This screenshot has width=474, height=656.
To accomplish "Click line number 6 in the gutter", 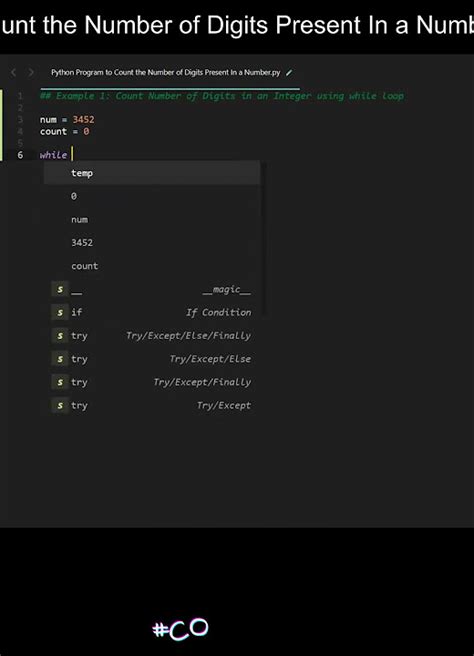I will 20,155.
